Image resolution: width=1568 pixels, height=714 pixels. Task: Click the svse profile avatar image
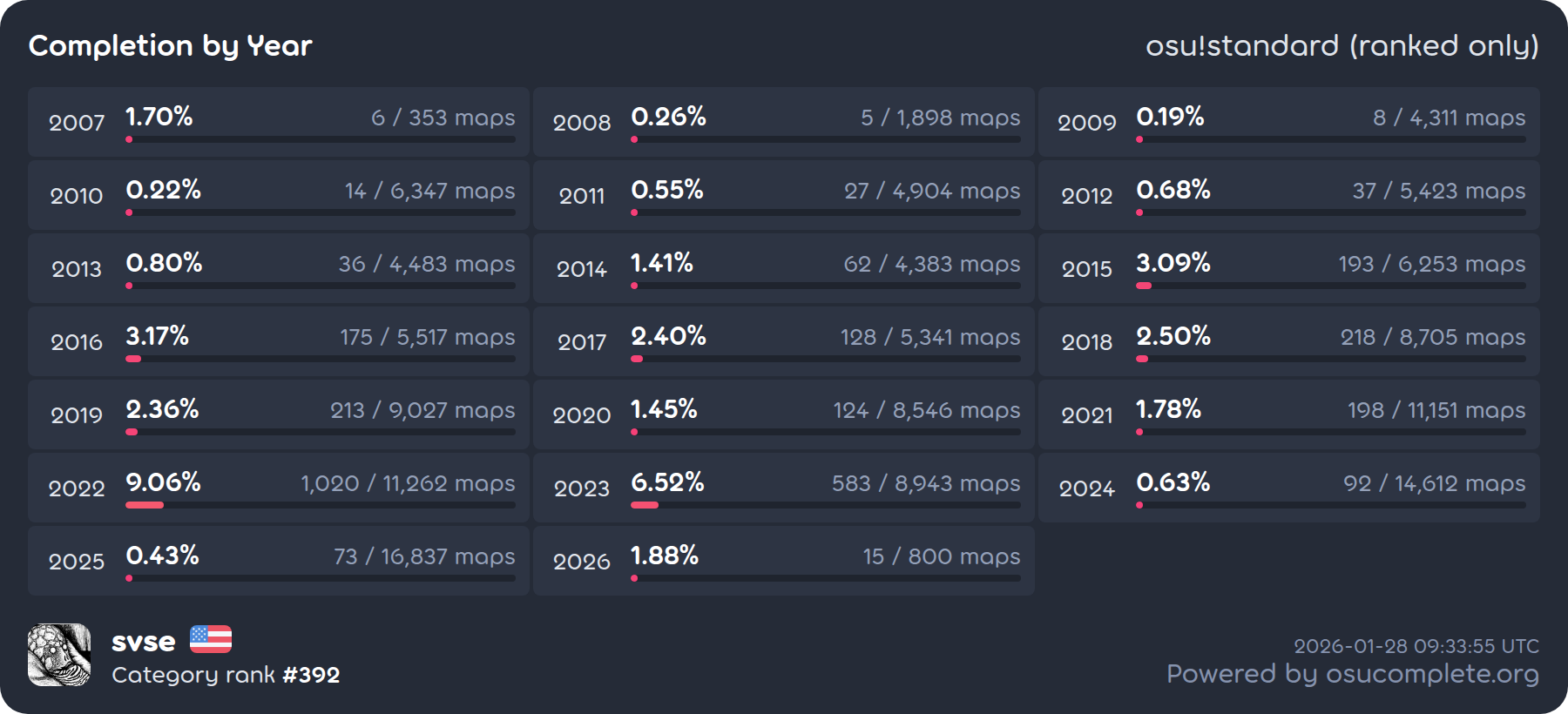(59, 655)
